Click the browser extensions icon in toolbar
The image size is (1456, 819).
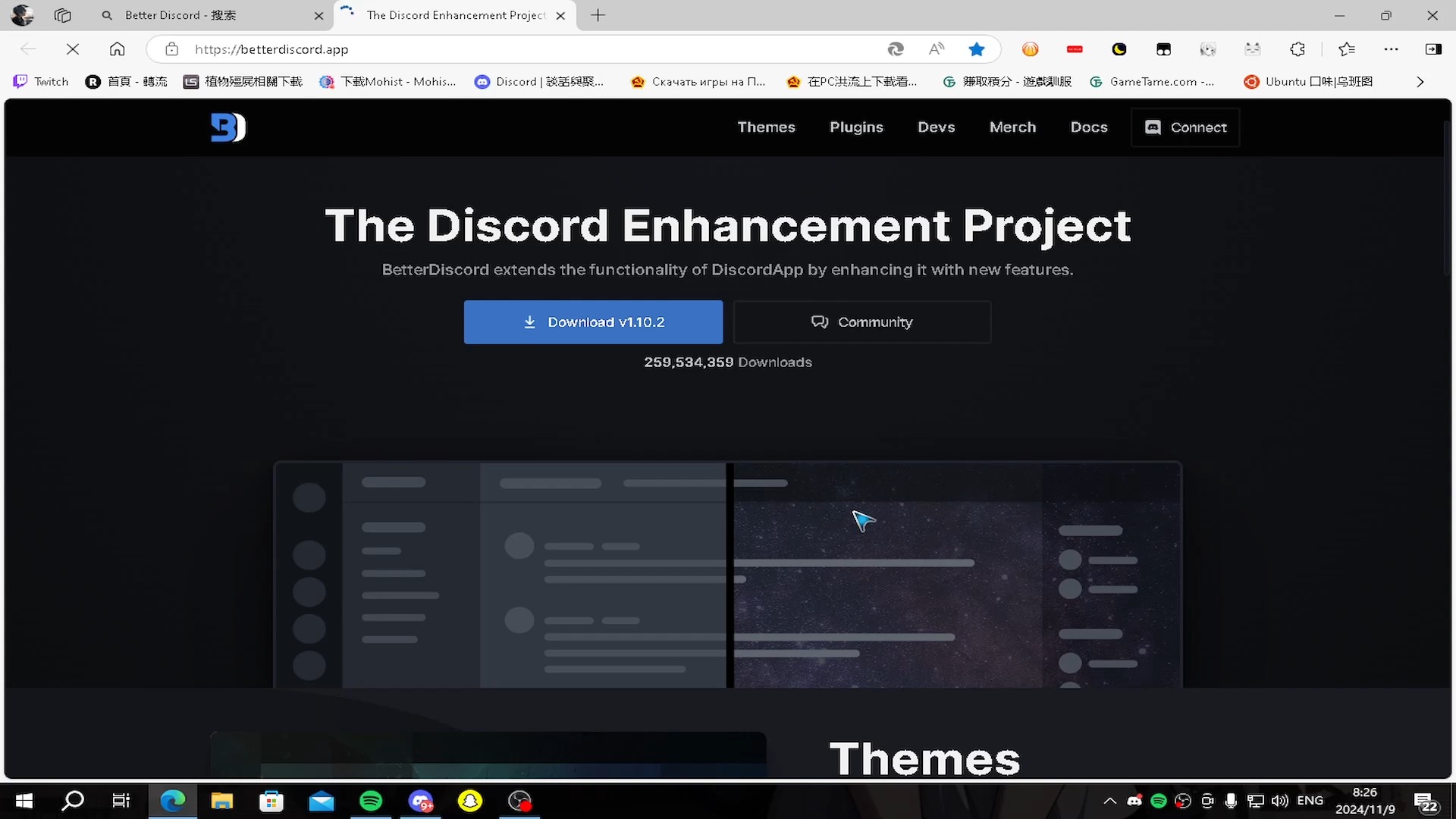pos(1298,48)
